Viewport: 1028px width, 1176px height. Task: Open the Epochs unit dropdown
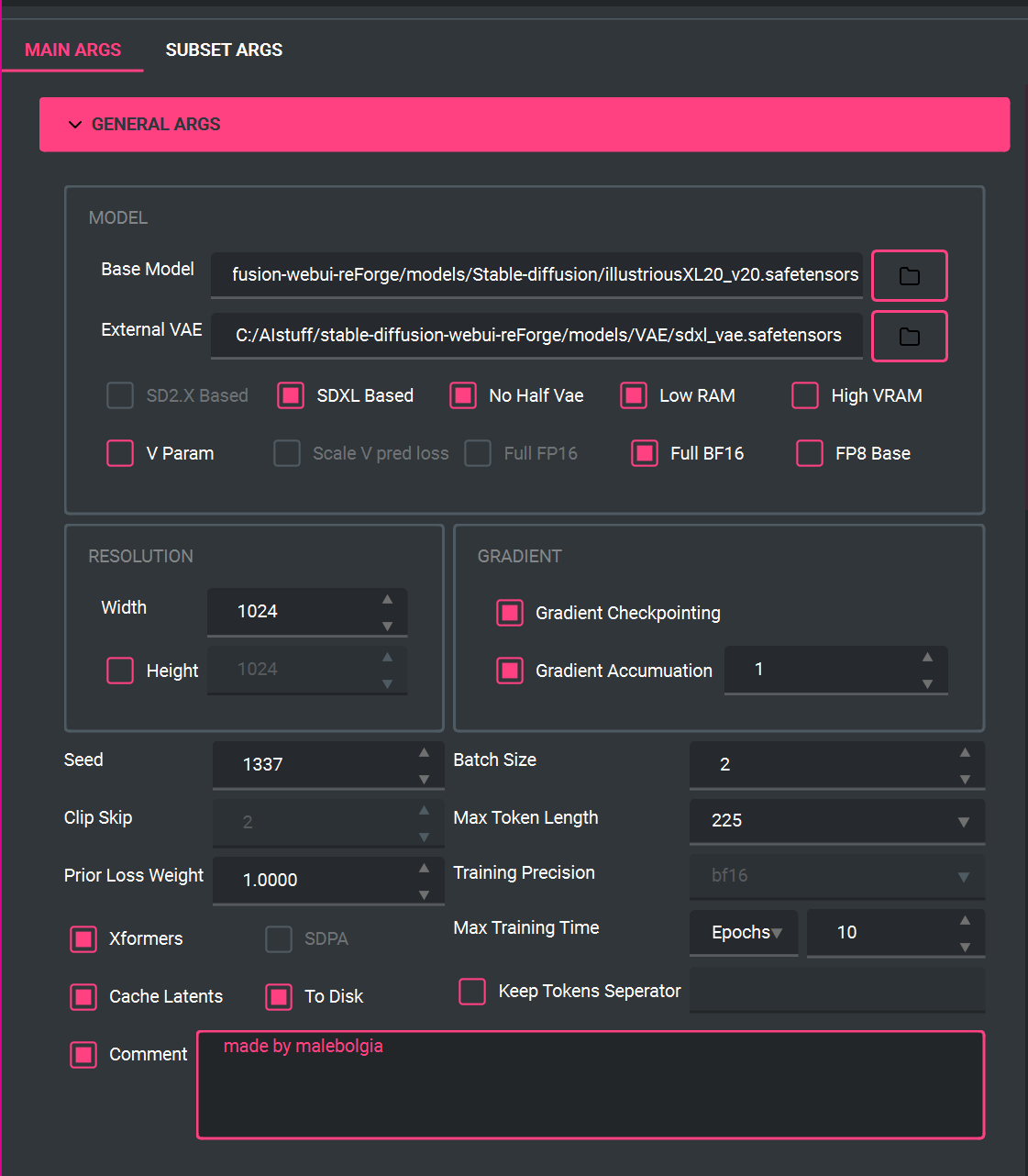745,932
